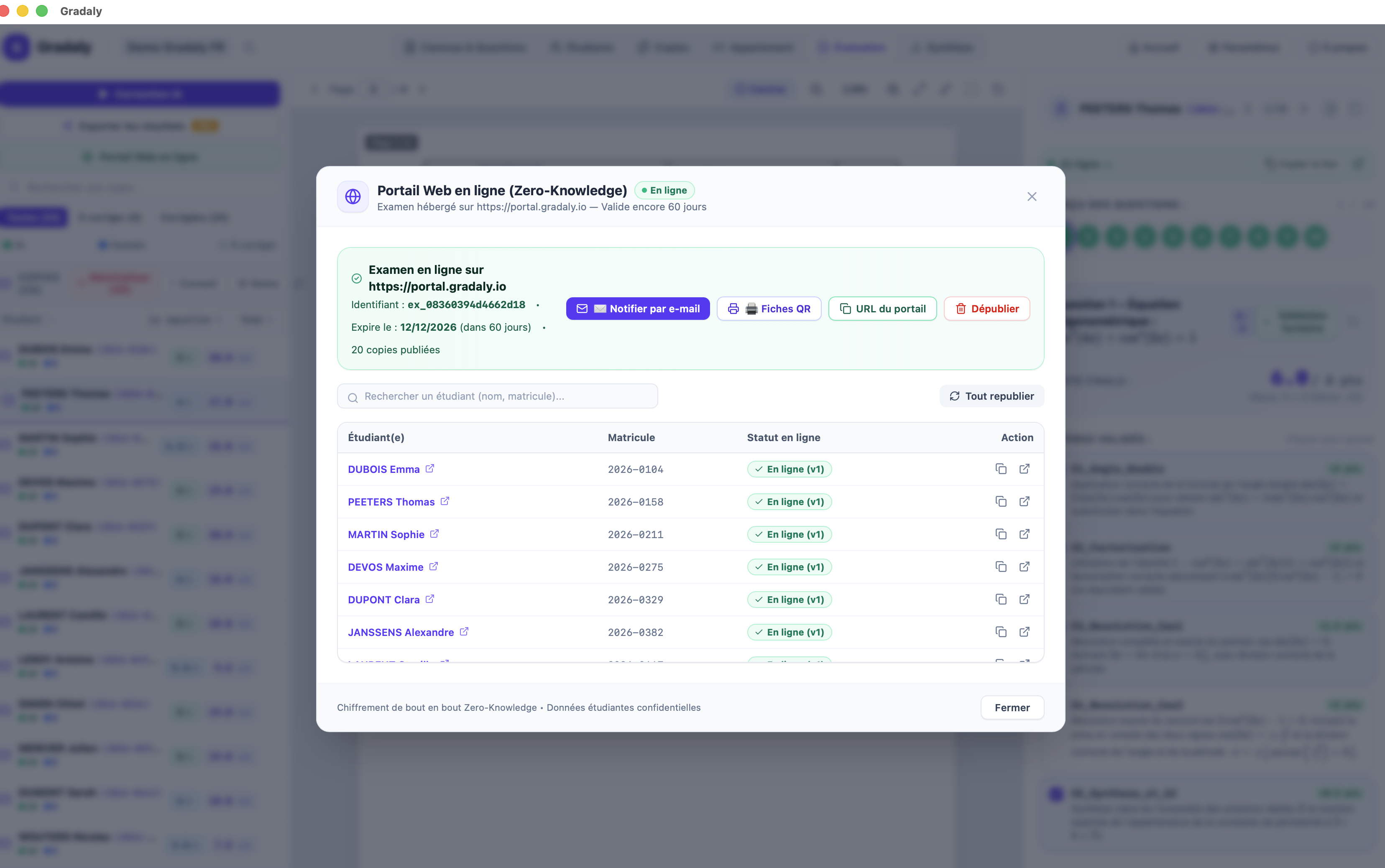This screenshot has width=1385, height=868.
Task: Open external link icon in JANSSENS Alexandre row
Action: [1024, 632]
